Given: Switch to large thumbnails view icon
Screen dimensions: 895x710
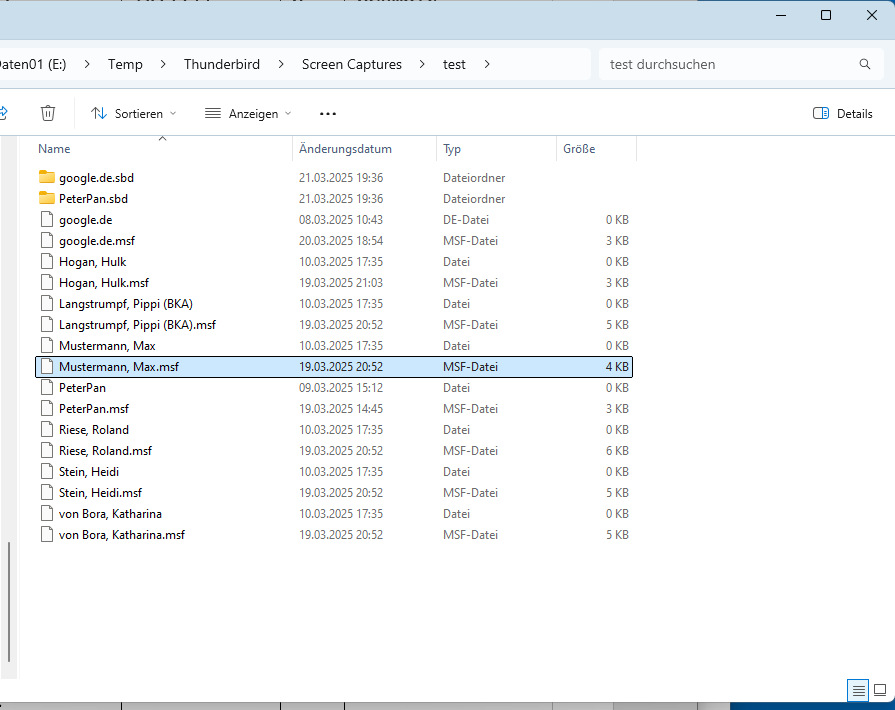Looking at the screenshot, I should [880, 690].
